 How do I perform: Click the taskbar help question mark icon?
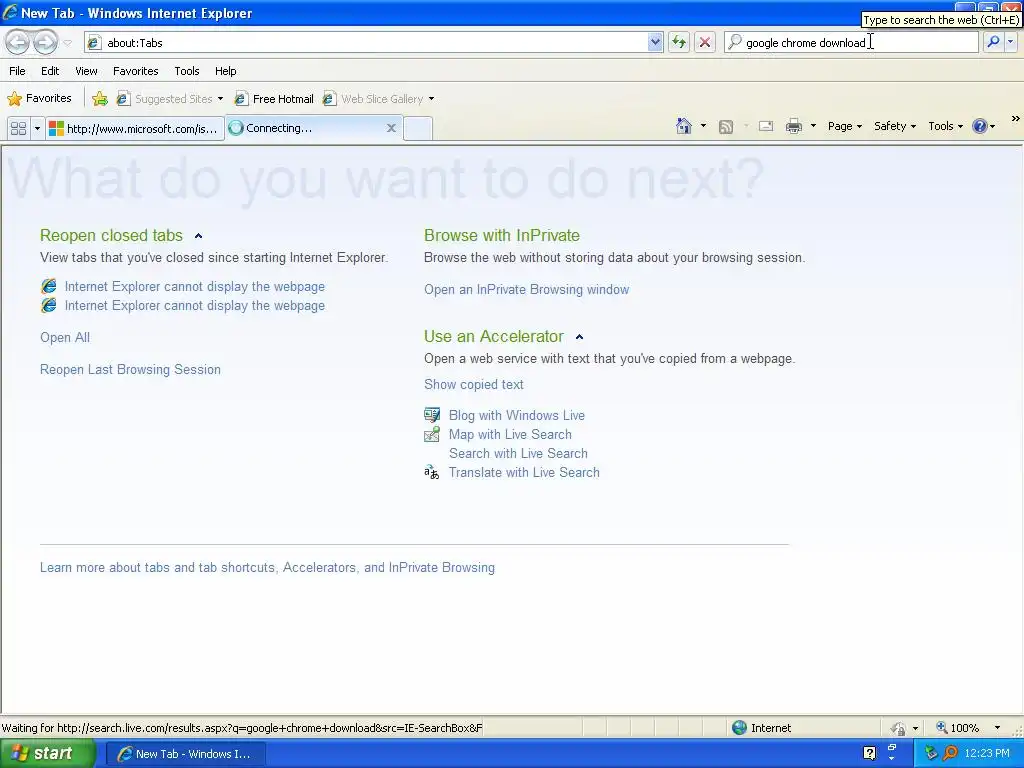870,753
